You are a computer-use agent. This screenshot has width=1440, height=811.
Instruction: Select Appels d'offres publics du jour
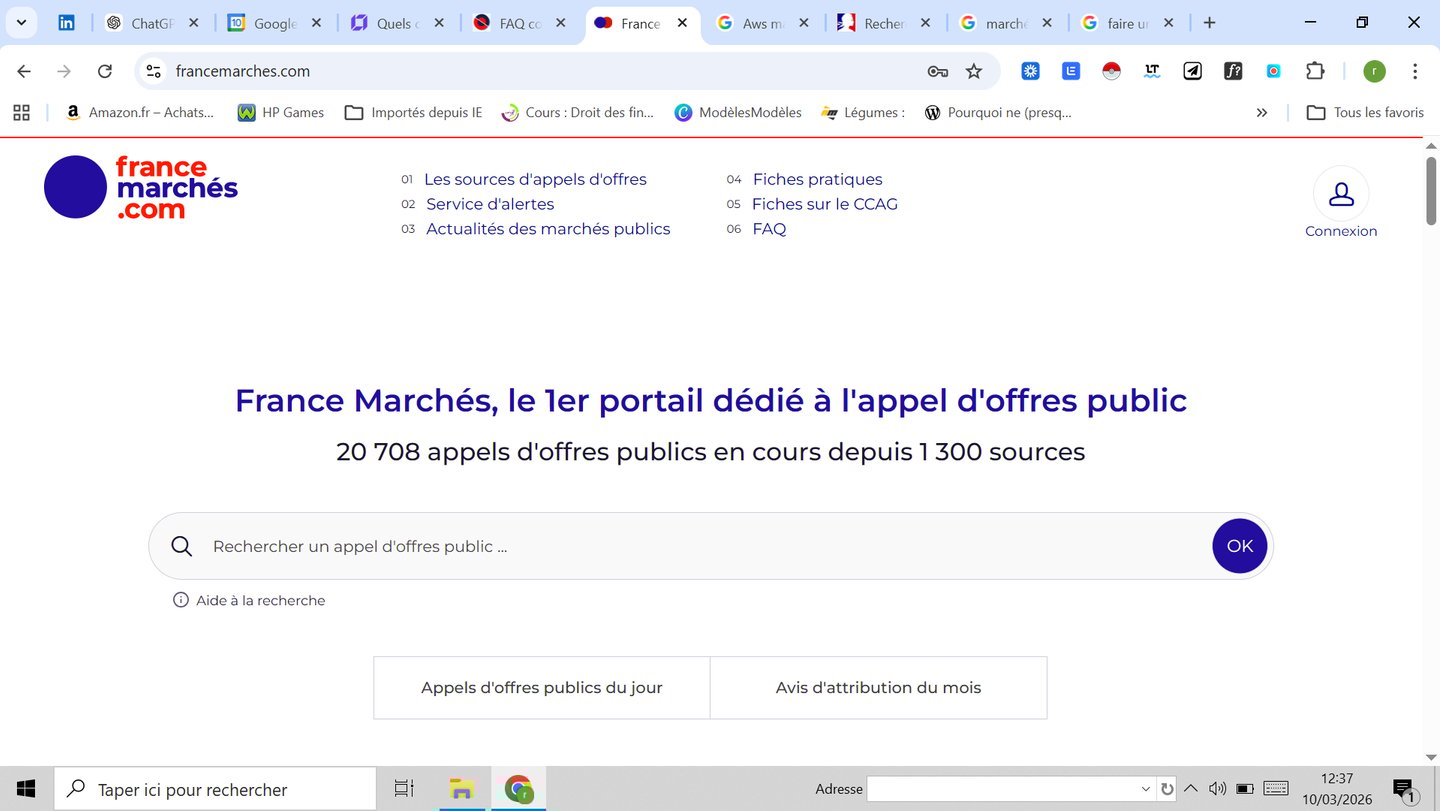542,688
